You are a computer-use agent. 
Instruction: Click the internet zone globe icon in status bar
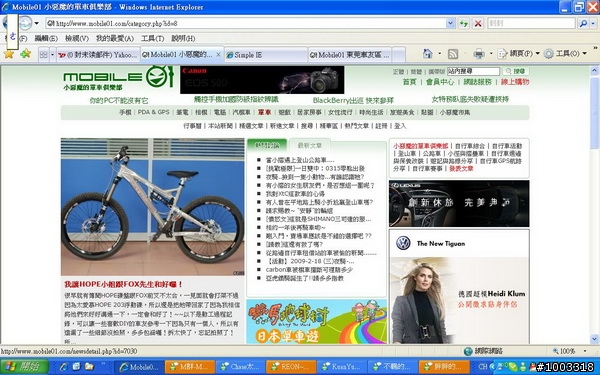[x=468, y=351]
